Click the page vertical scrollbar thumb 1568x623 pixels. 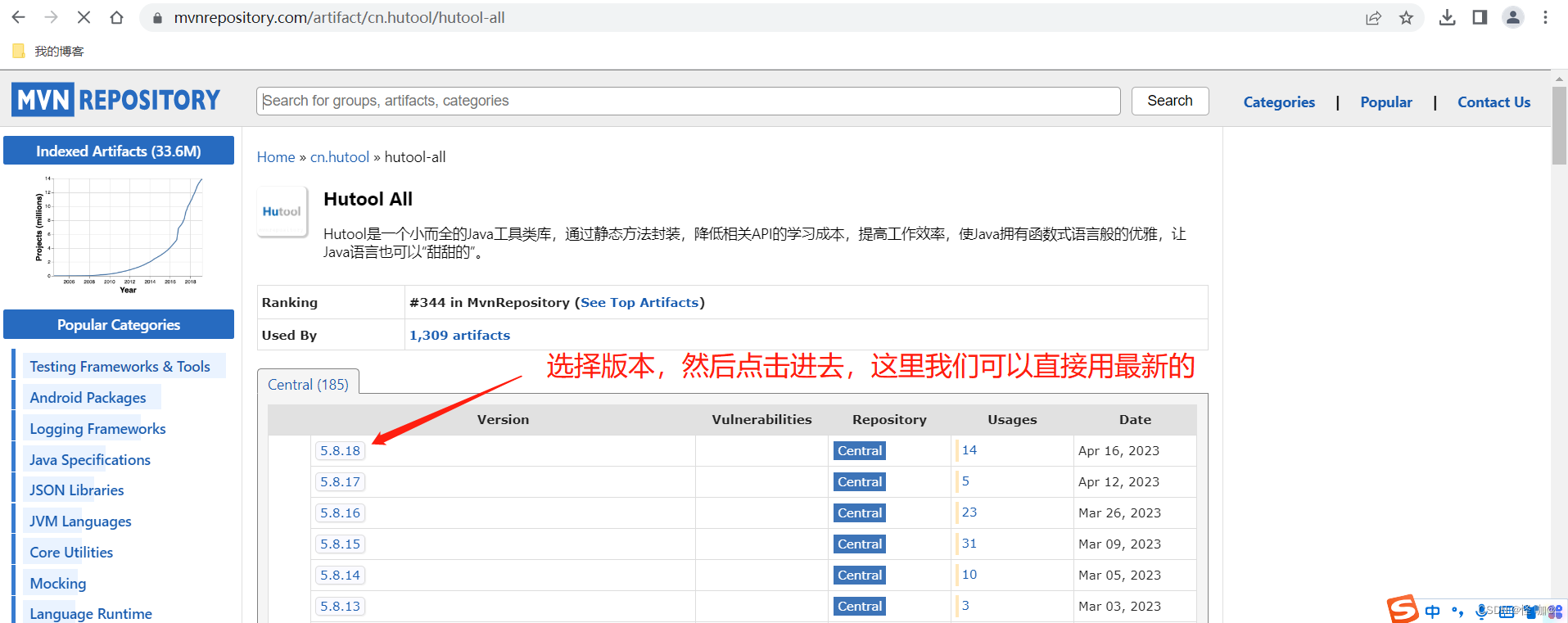(1559, 124)
